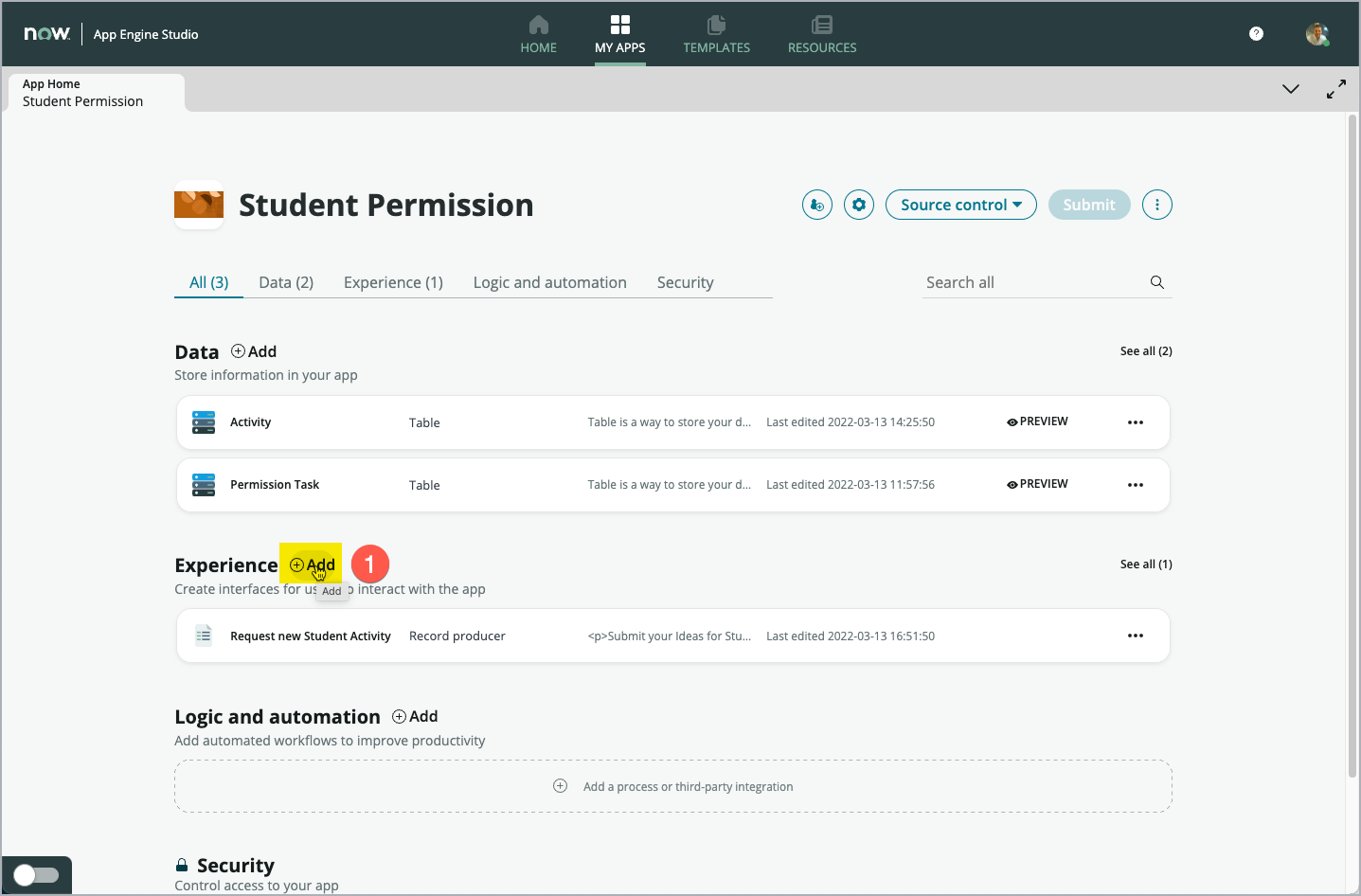
Task: Click the search magnifier icon
Action: pyautogui.click(x=1157, y=282)
